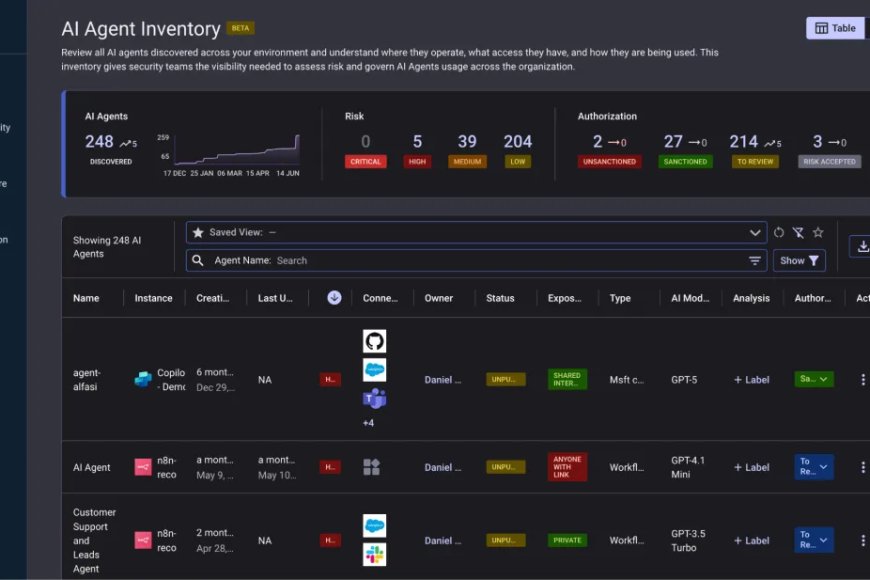
Task: Open row actions menu for AI Agent
Action: point(863,467)
